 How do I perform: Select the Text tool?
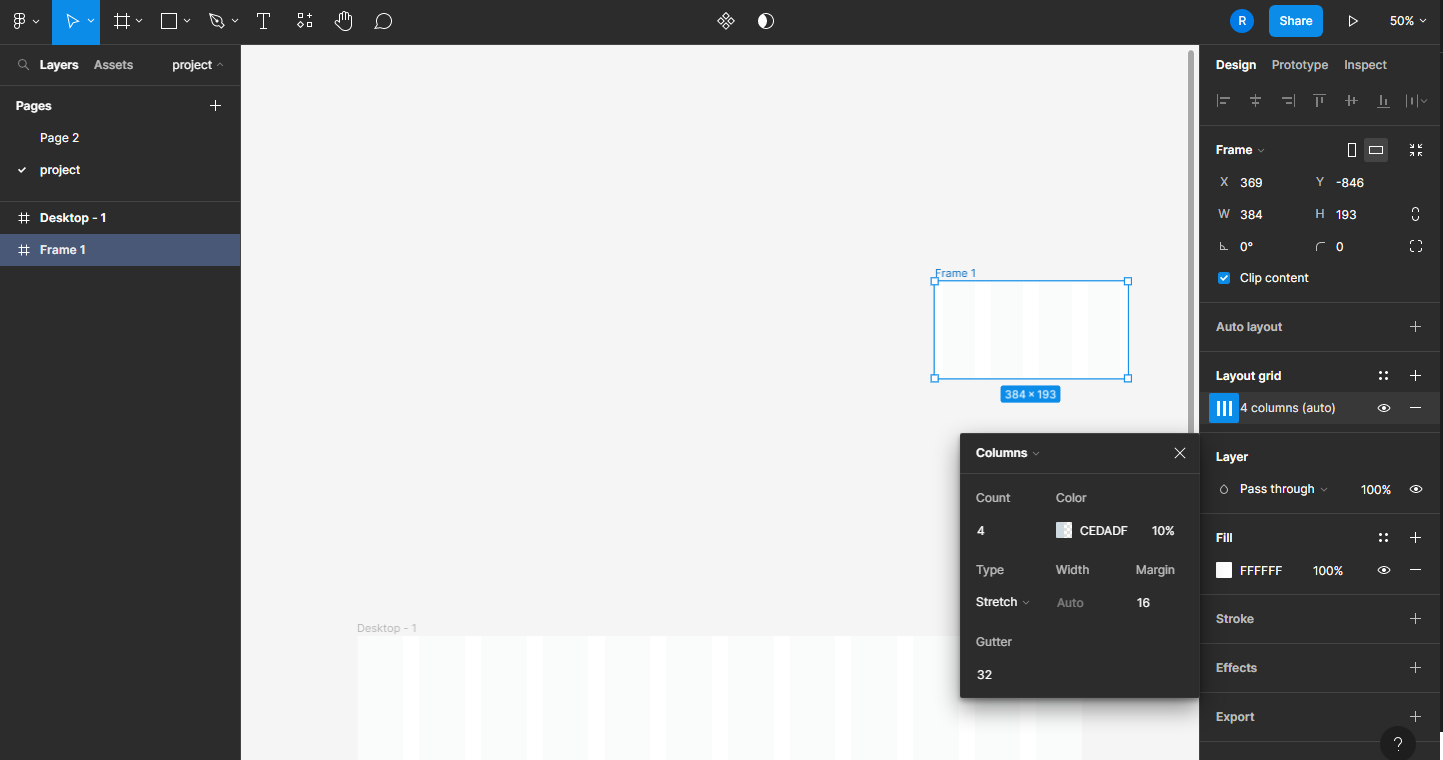click(x=263, y=21)
